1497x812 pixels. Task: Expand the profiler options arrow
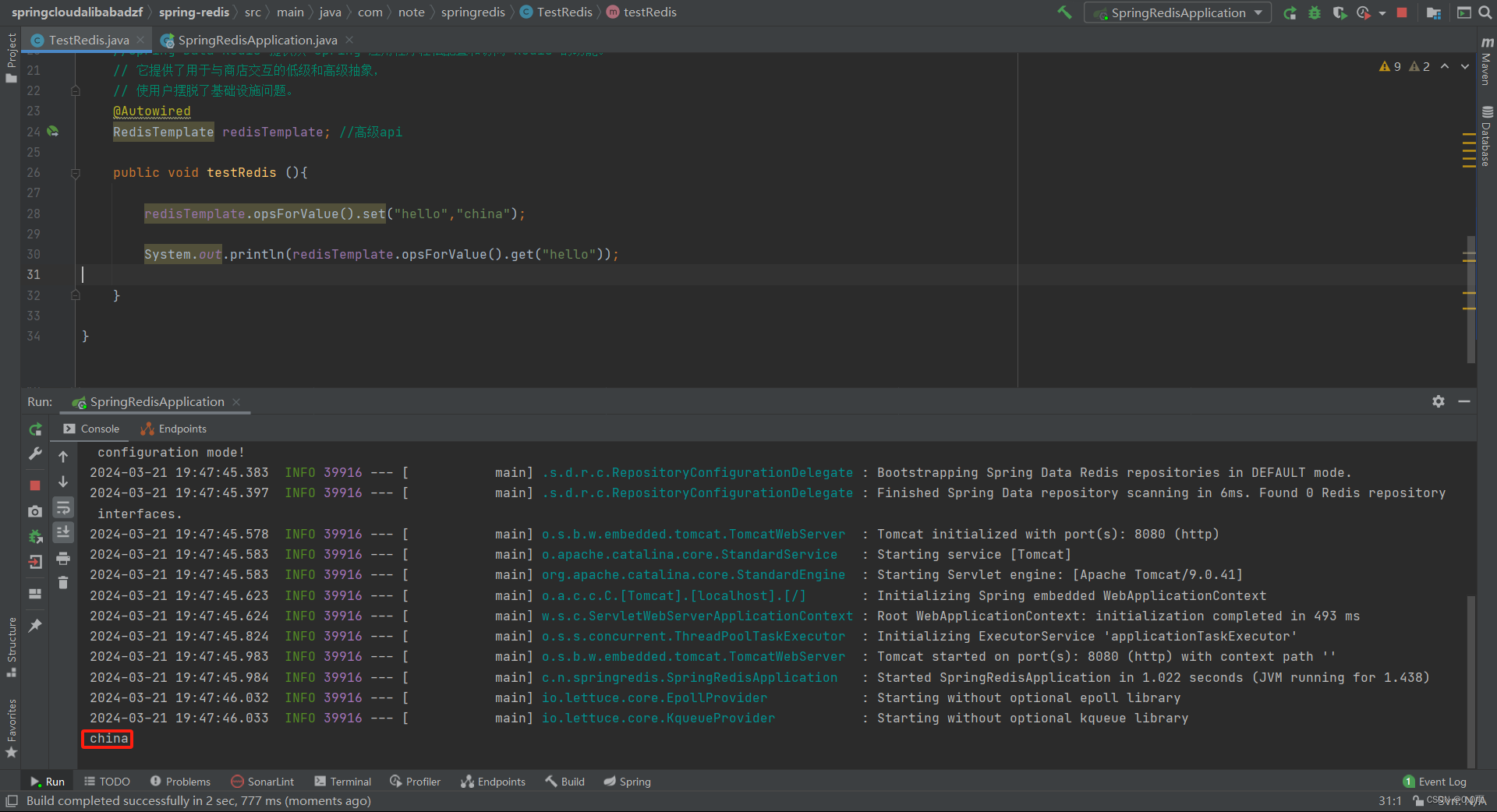pos(1382,12)
